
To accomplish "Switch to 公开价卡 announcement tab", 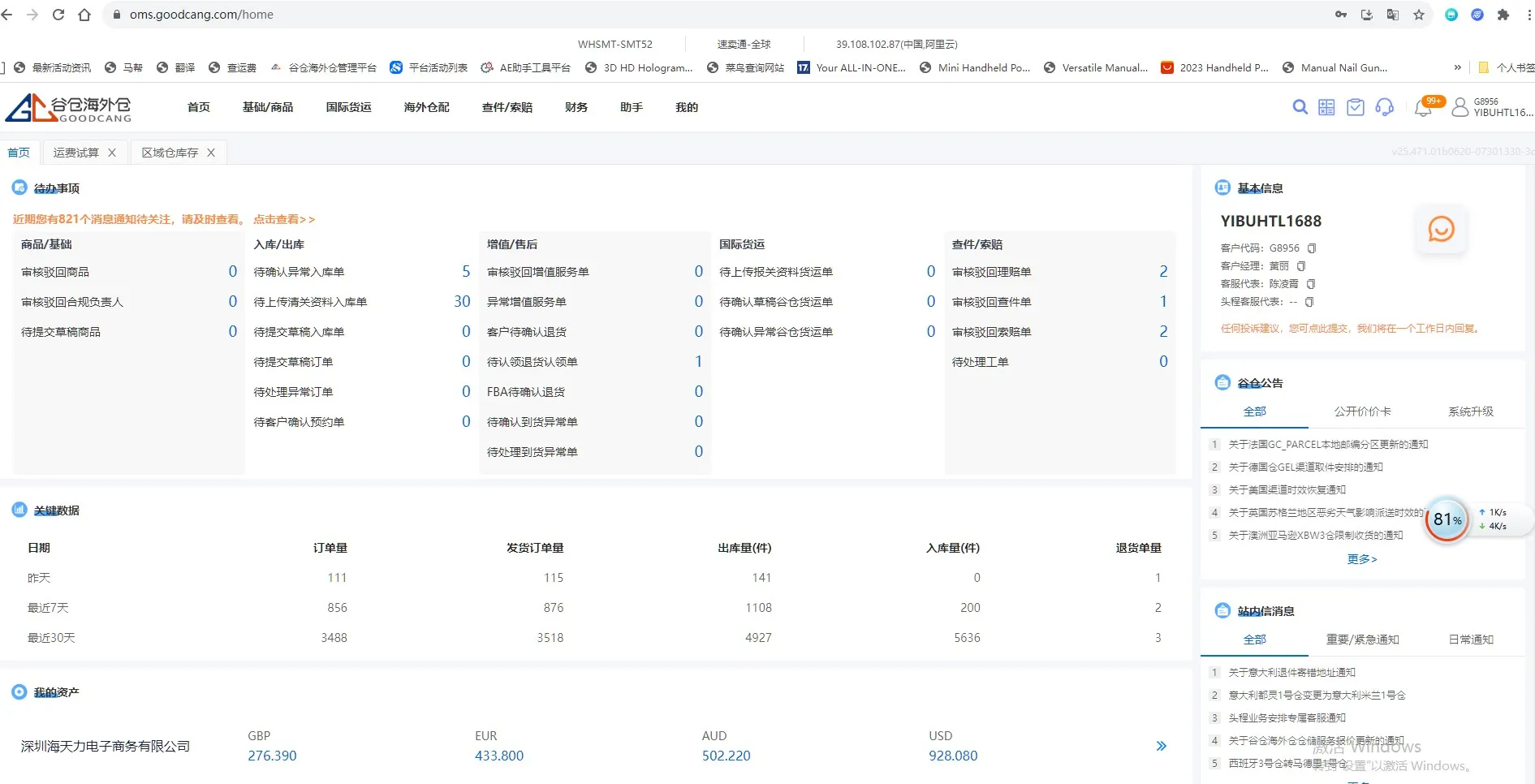I will point(1362,411).
